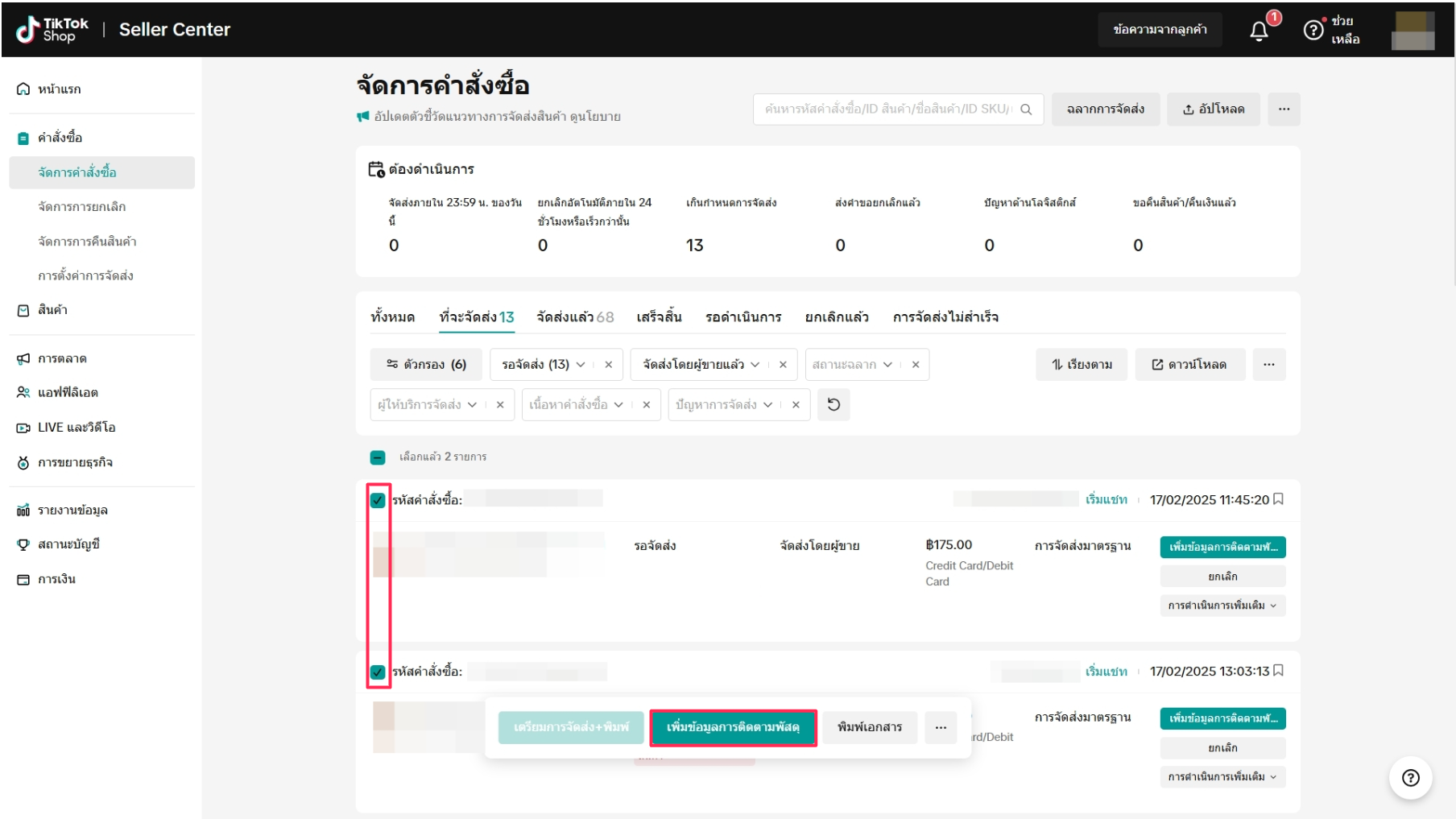Toggle the select-all orders checkbox
This screenshot has width=1456, height=819.
tap(378, 457)
